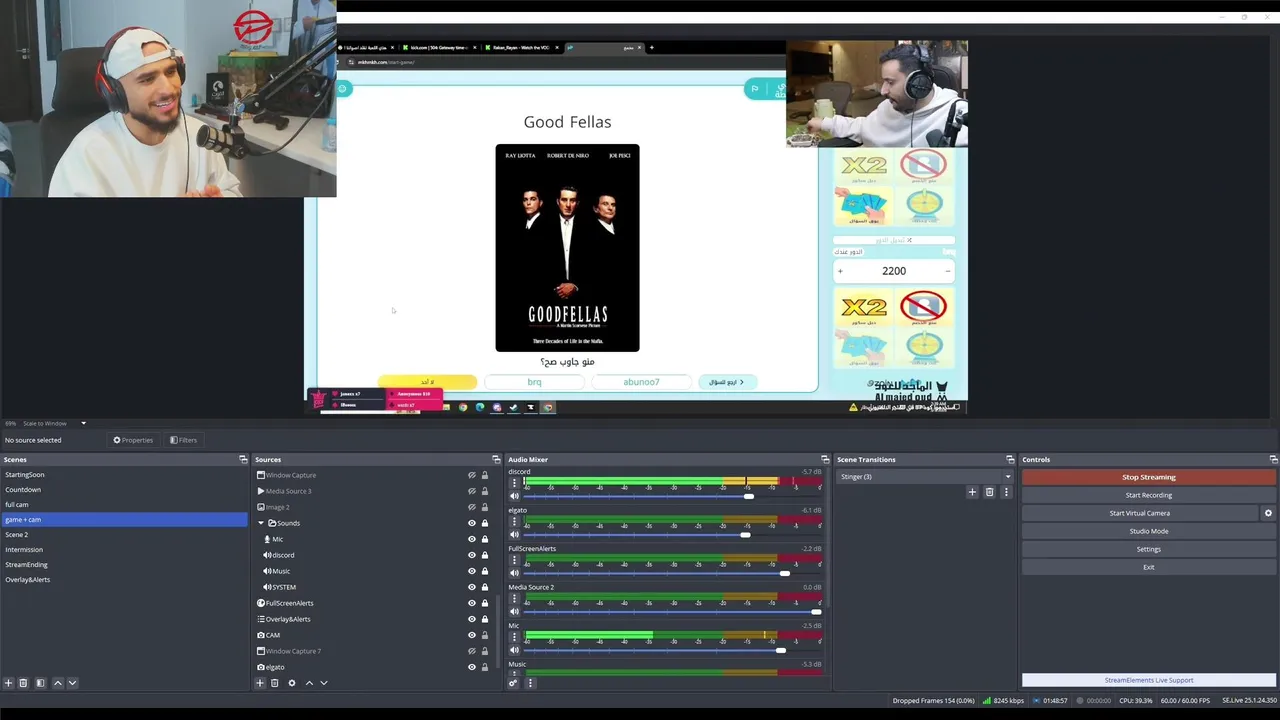Pop out the Scene Transitions dock icon
Viewport: 1280px width, 720px height.
1010,459
